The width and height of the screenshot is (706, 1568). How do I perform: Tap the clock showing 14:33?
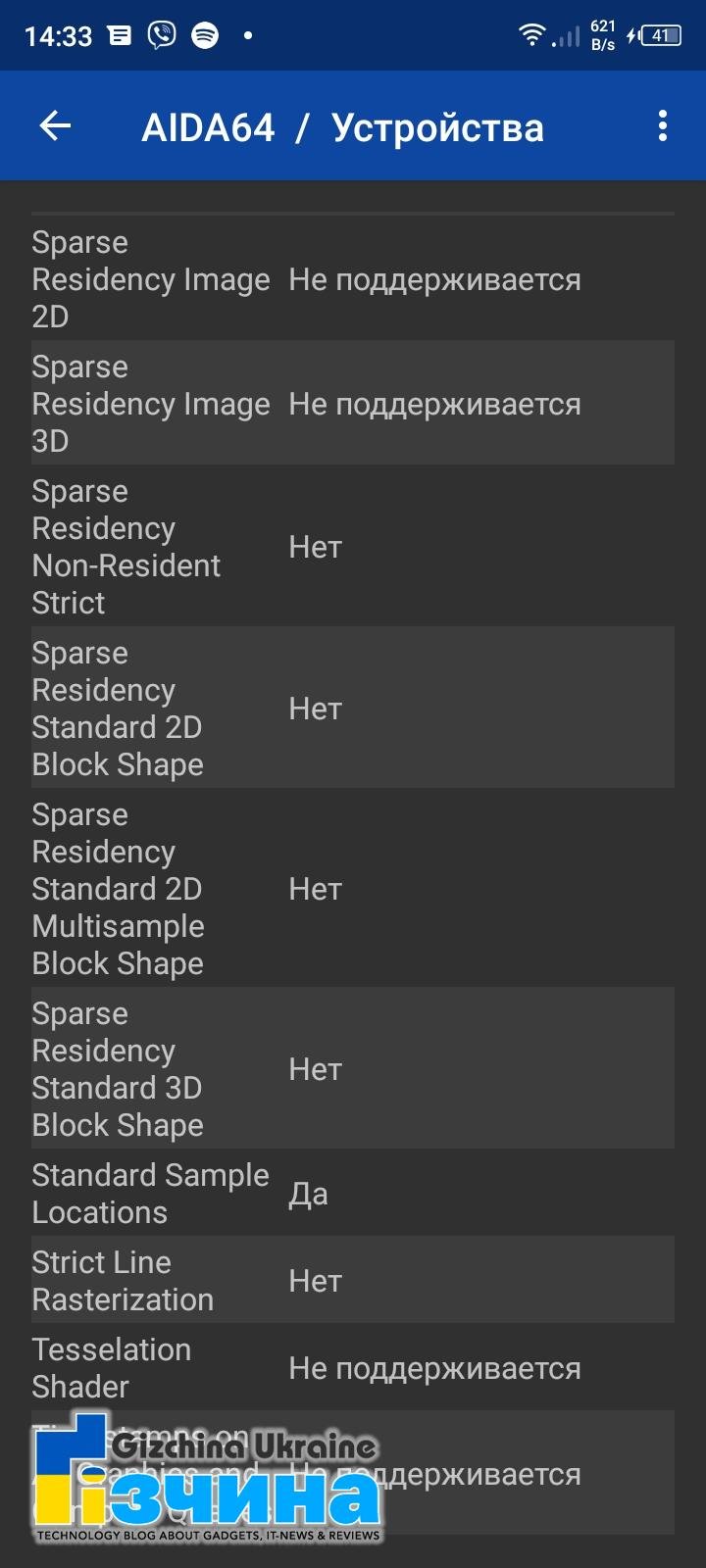point(58,37)
